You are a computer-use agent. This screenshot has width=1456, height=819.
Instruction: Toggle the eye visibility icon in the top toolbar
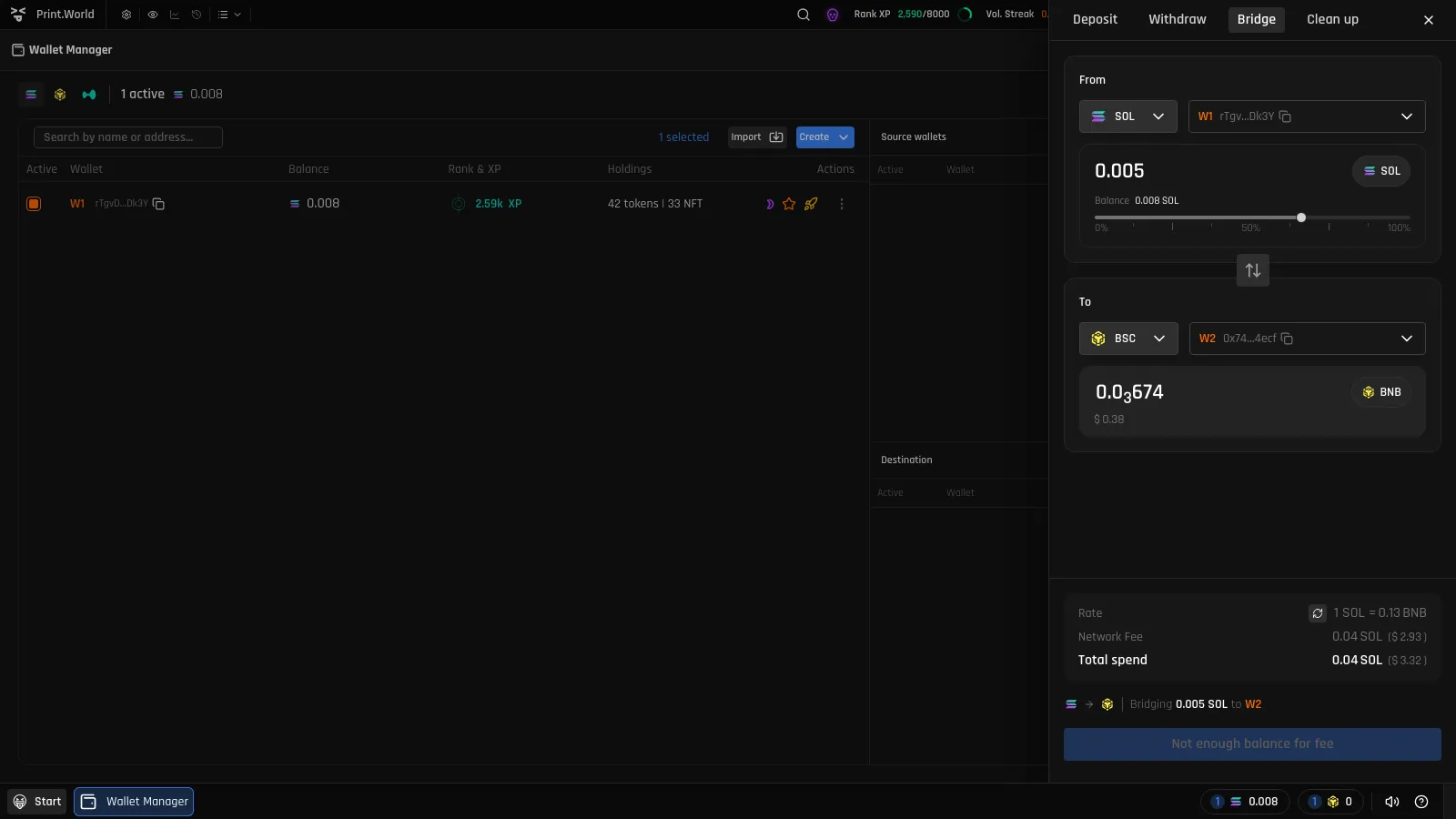coord(152,15)
